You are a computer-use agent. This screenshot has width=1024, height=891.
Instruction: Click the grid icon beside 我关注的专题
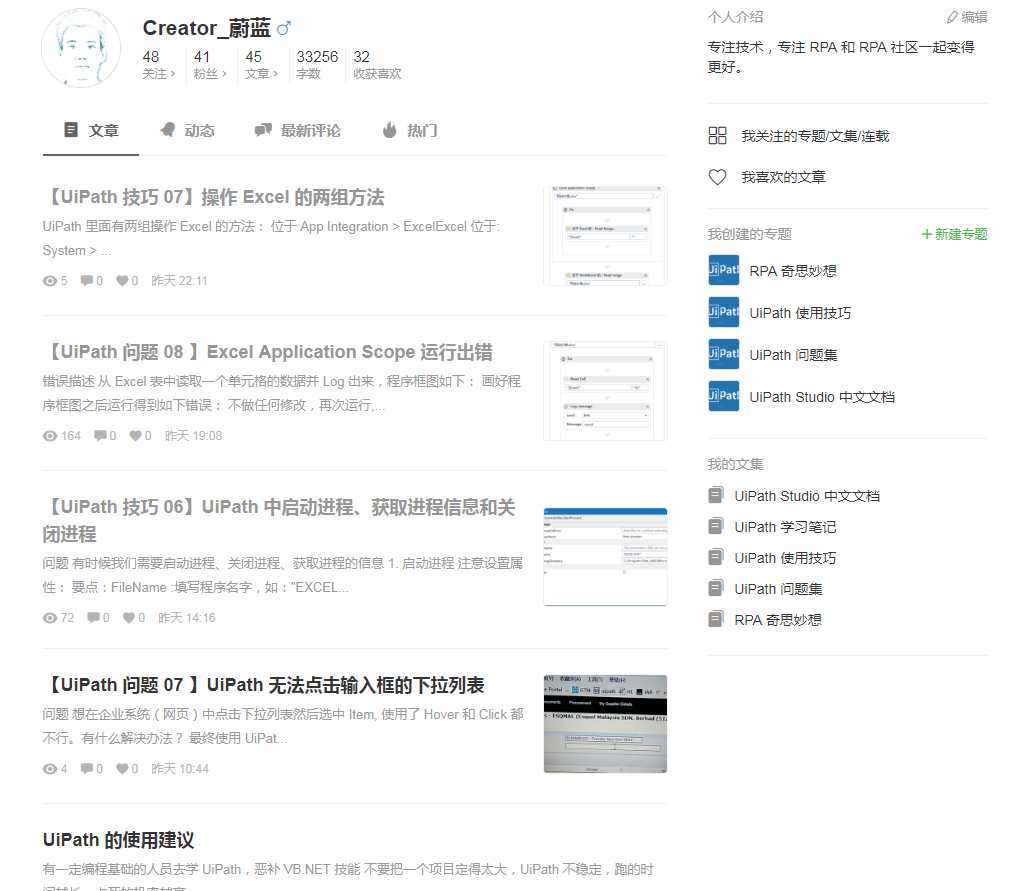pyautogui.click(x=717, y=135)
